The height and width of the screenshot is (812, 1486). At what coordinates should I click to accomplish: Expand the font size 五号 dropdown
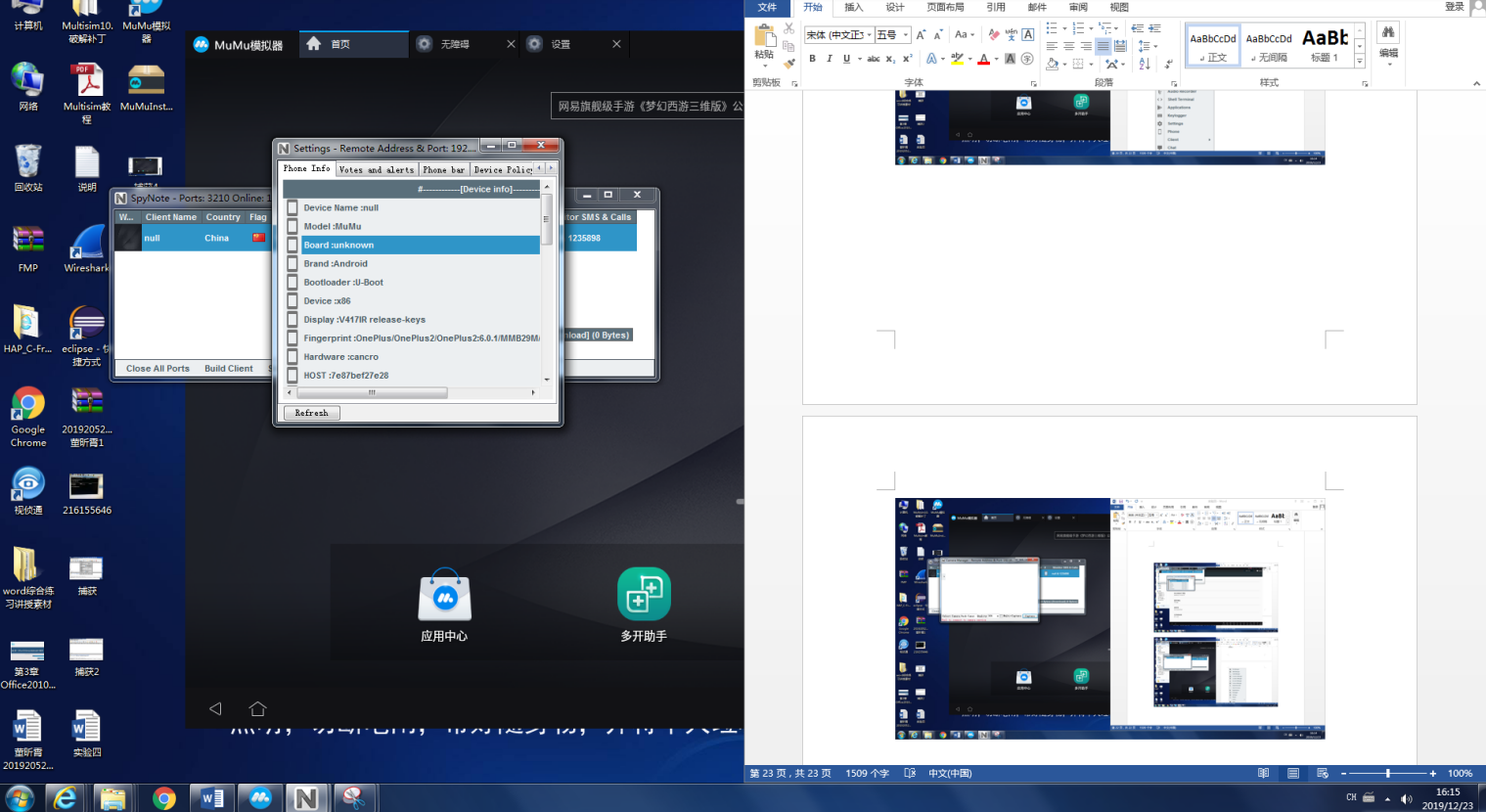pos(906,35)
